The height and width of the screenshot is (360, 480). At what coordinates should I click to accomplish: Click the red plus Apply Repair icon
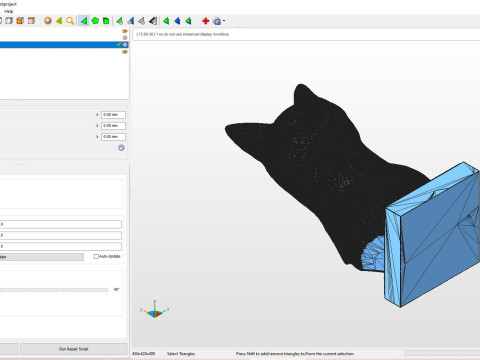pos(205,21)
